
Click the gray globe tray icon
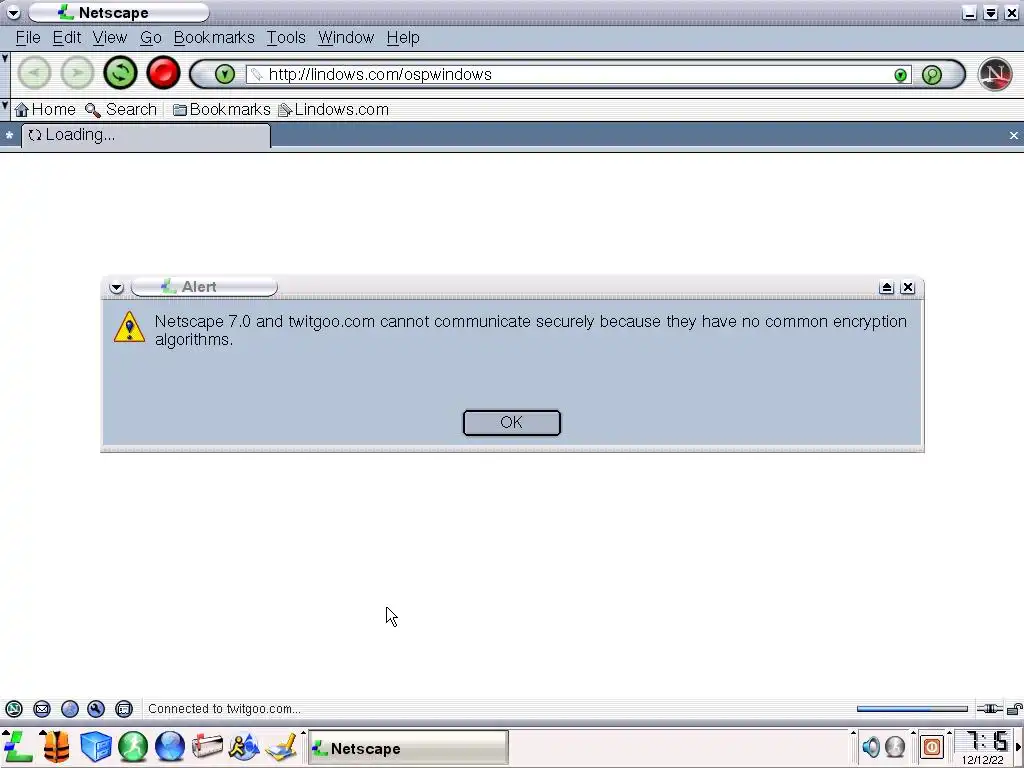click(895, 746)
